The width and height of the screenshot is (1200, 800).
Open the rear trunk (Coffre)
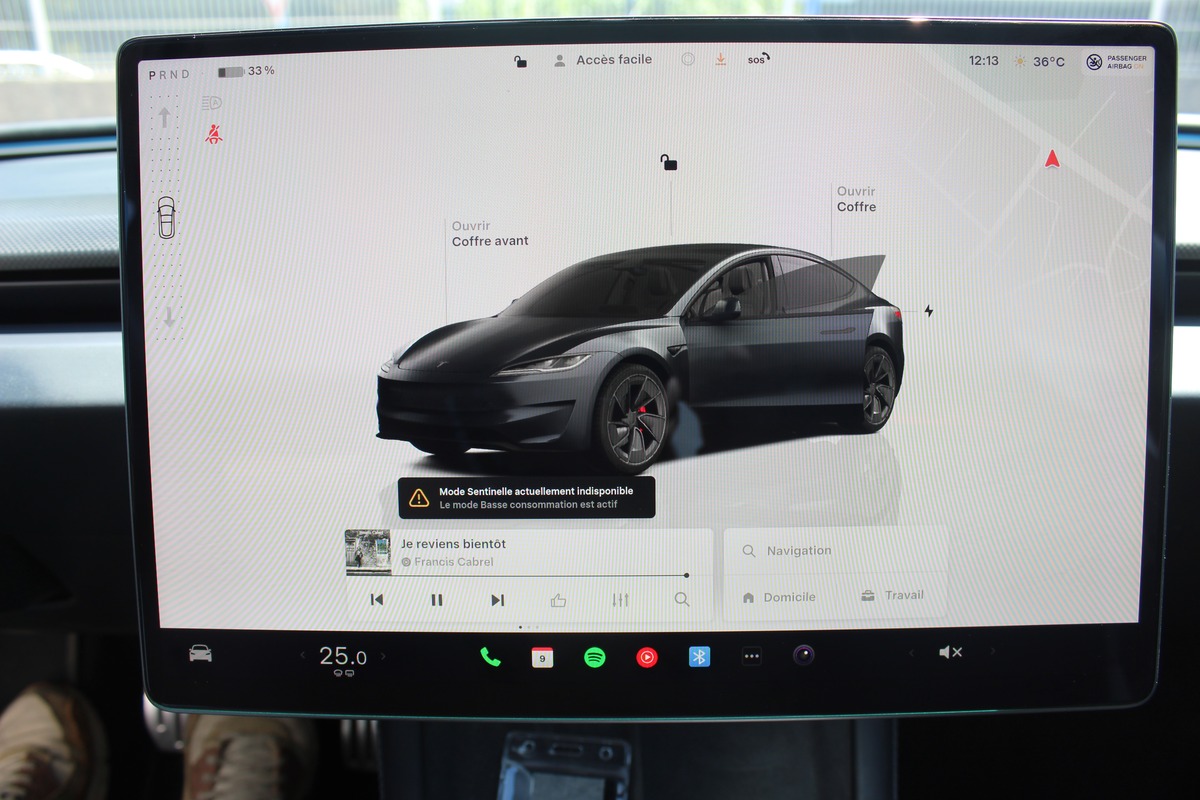(x=856, y=199)
